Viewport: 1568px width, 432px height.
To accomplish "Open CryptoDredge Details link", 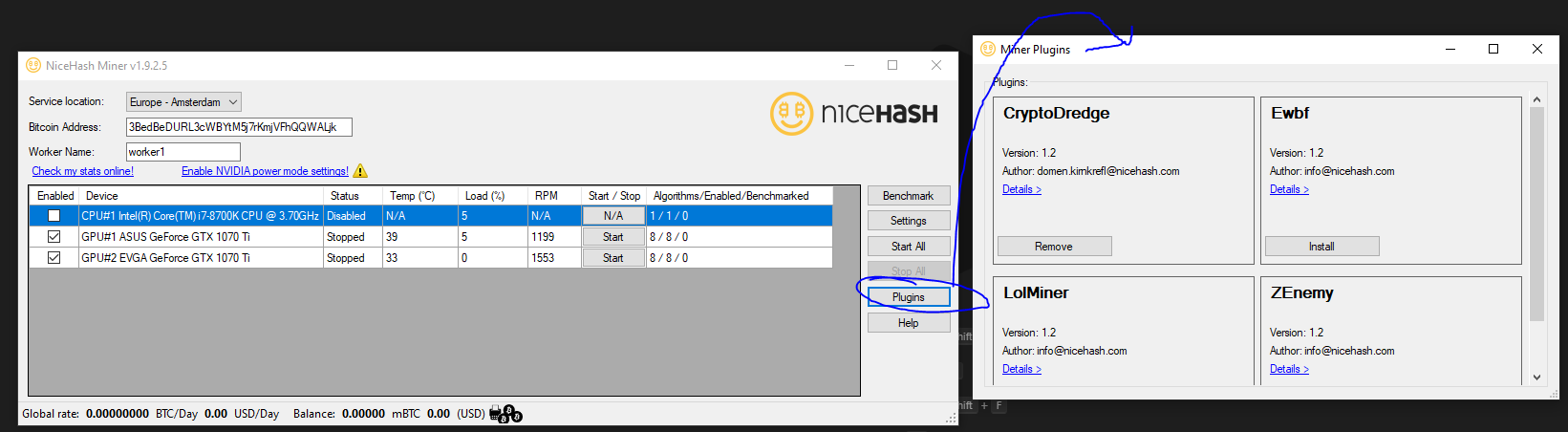I will coord(1021,189).
